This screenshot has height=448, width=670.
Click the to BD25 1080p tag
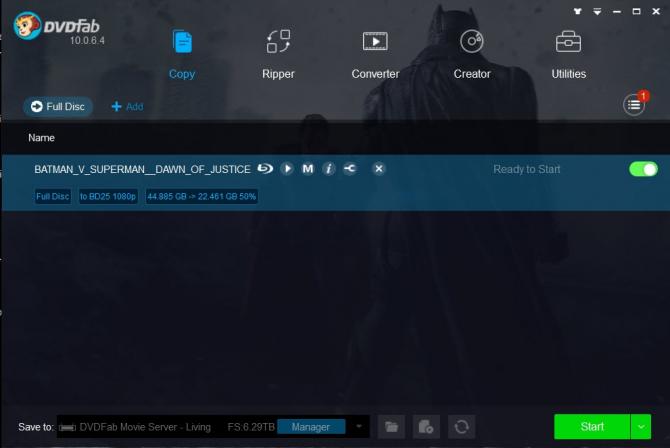click(x=108, y=197)
